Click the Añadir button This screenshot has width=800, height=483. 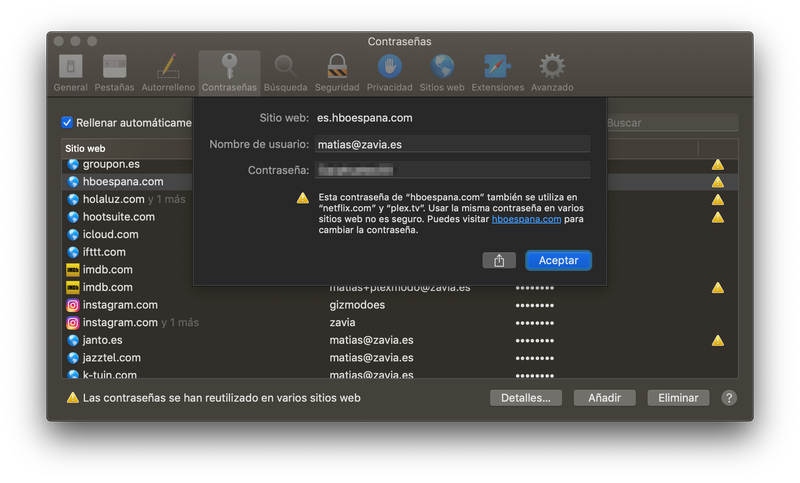(x=605, y=398)
